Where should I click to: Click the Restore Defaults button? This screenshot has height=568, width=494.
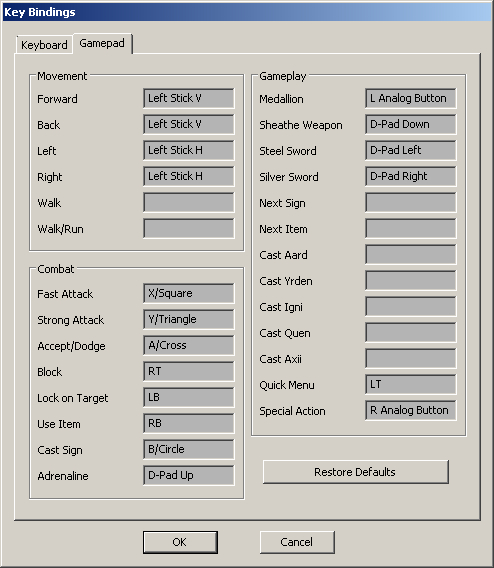point(356,472)
